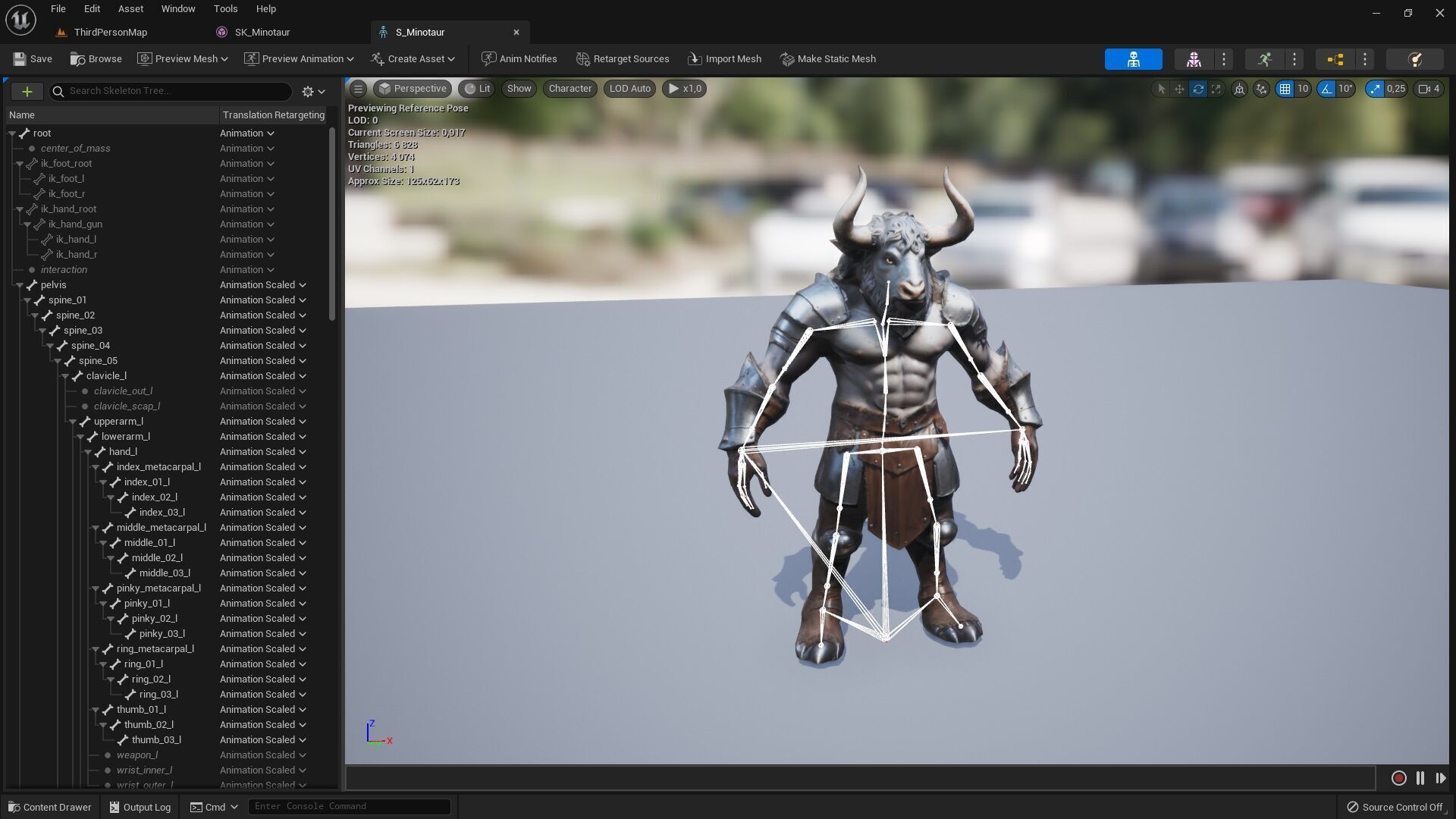
Task: Switch to the Animation editor mode
Action: click(x=1264, y=59)
